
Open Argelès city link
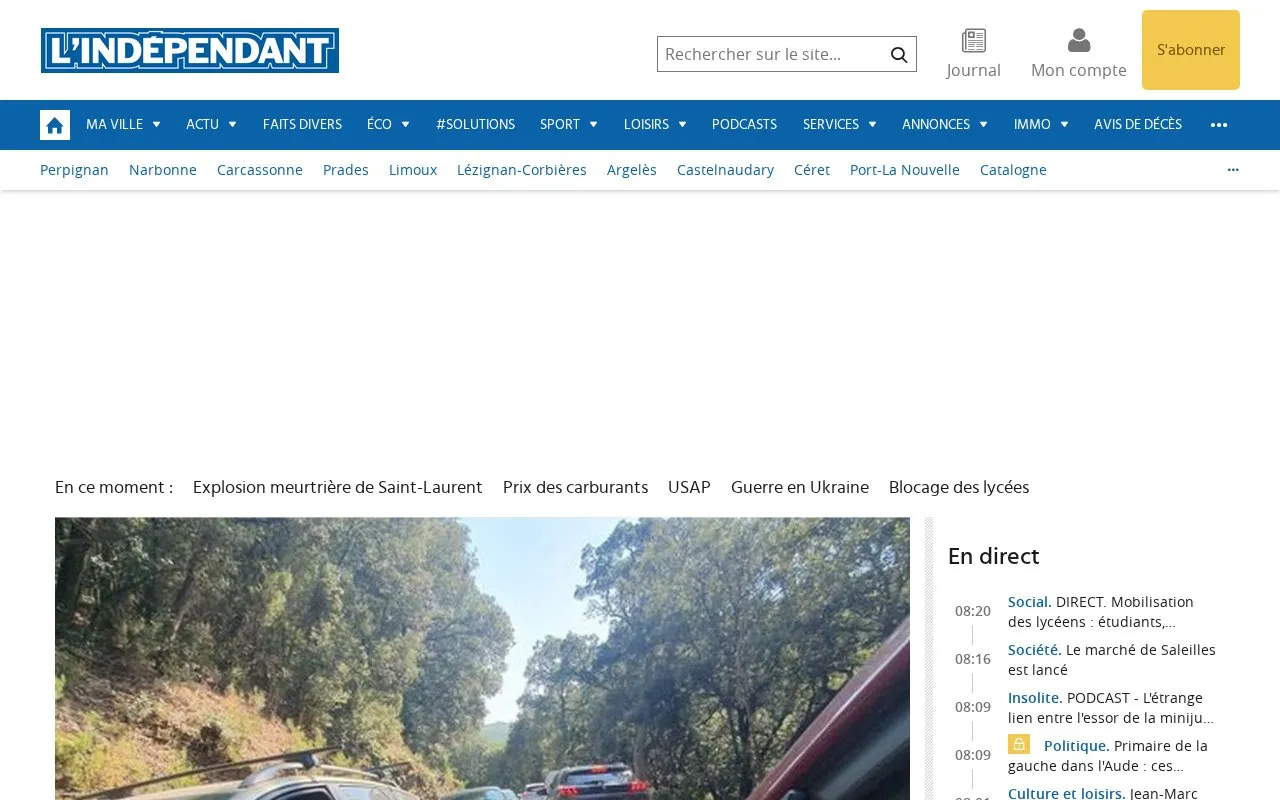click(632, 170)
